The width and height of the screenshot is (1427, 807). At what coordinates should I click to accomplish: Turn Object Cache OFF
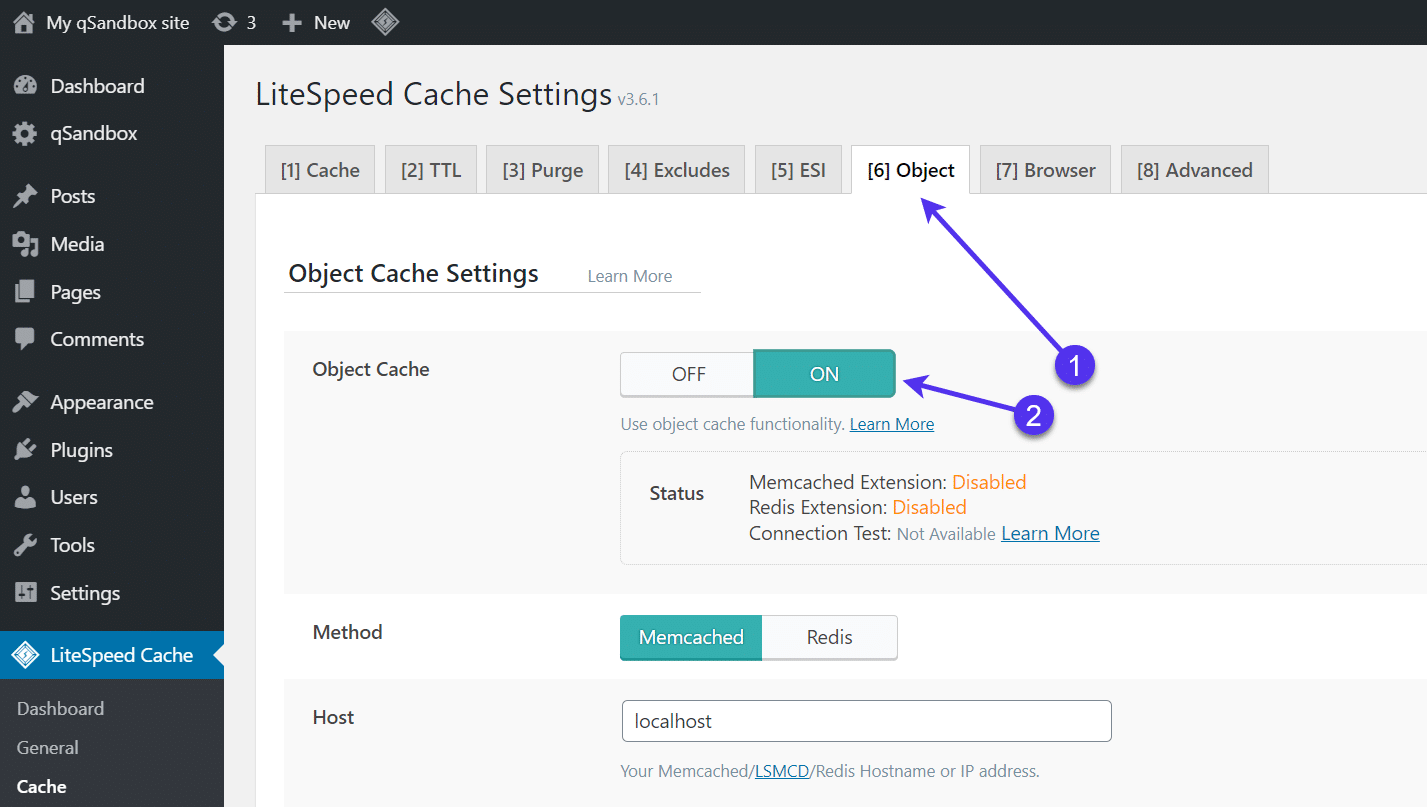coord(687,373)
